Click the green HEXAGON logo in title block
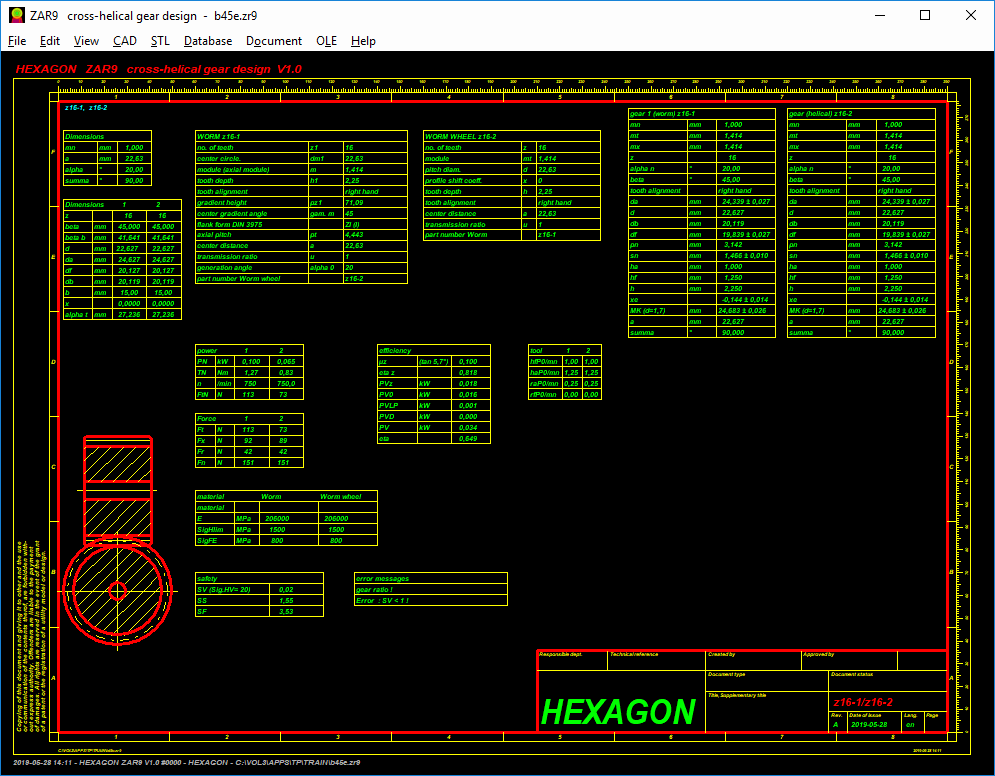 pos(617,711)
